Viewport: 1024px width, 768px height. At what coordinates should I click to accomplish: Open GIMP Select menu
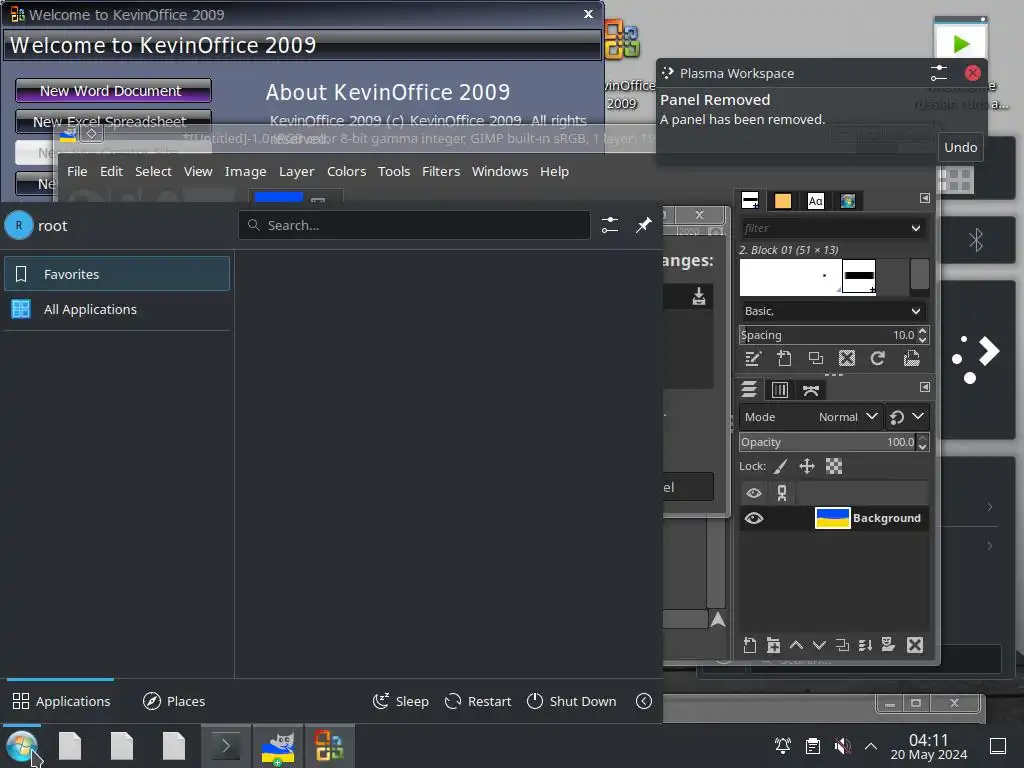tap(153, 171)
